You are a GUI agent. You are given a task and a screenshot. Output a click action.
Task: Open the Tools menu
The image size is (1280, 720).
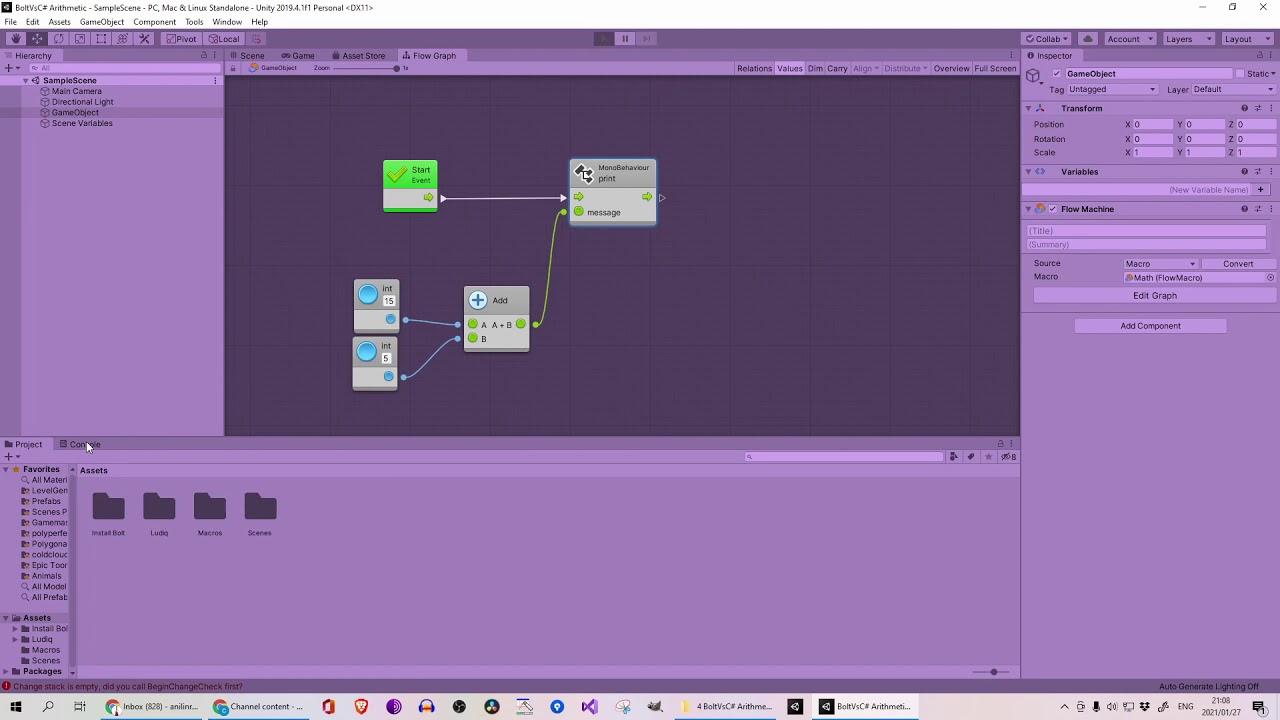tap(194, 22)
